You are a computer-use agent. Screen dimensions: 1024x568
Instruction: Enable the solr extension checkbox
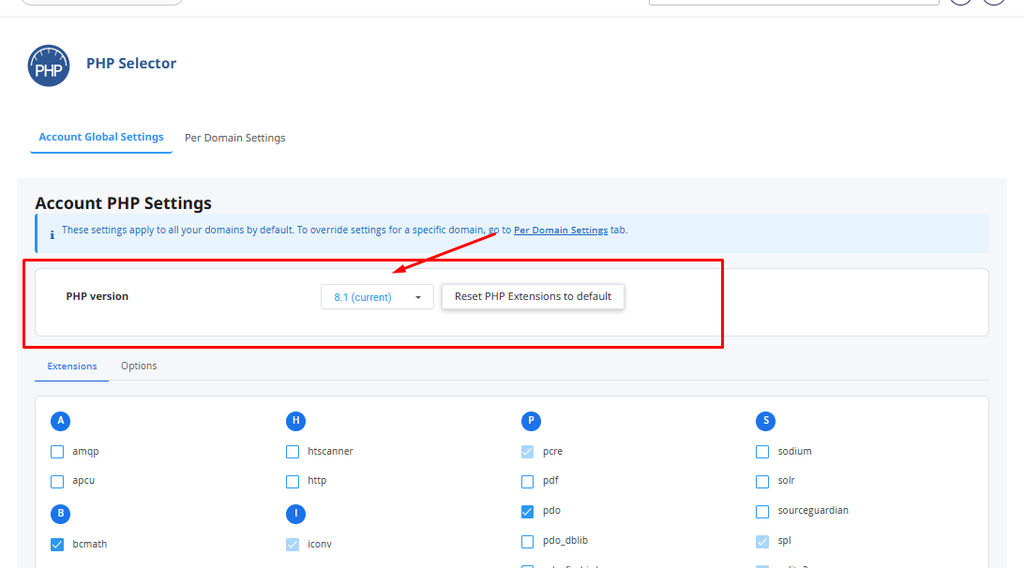(762, 481)
